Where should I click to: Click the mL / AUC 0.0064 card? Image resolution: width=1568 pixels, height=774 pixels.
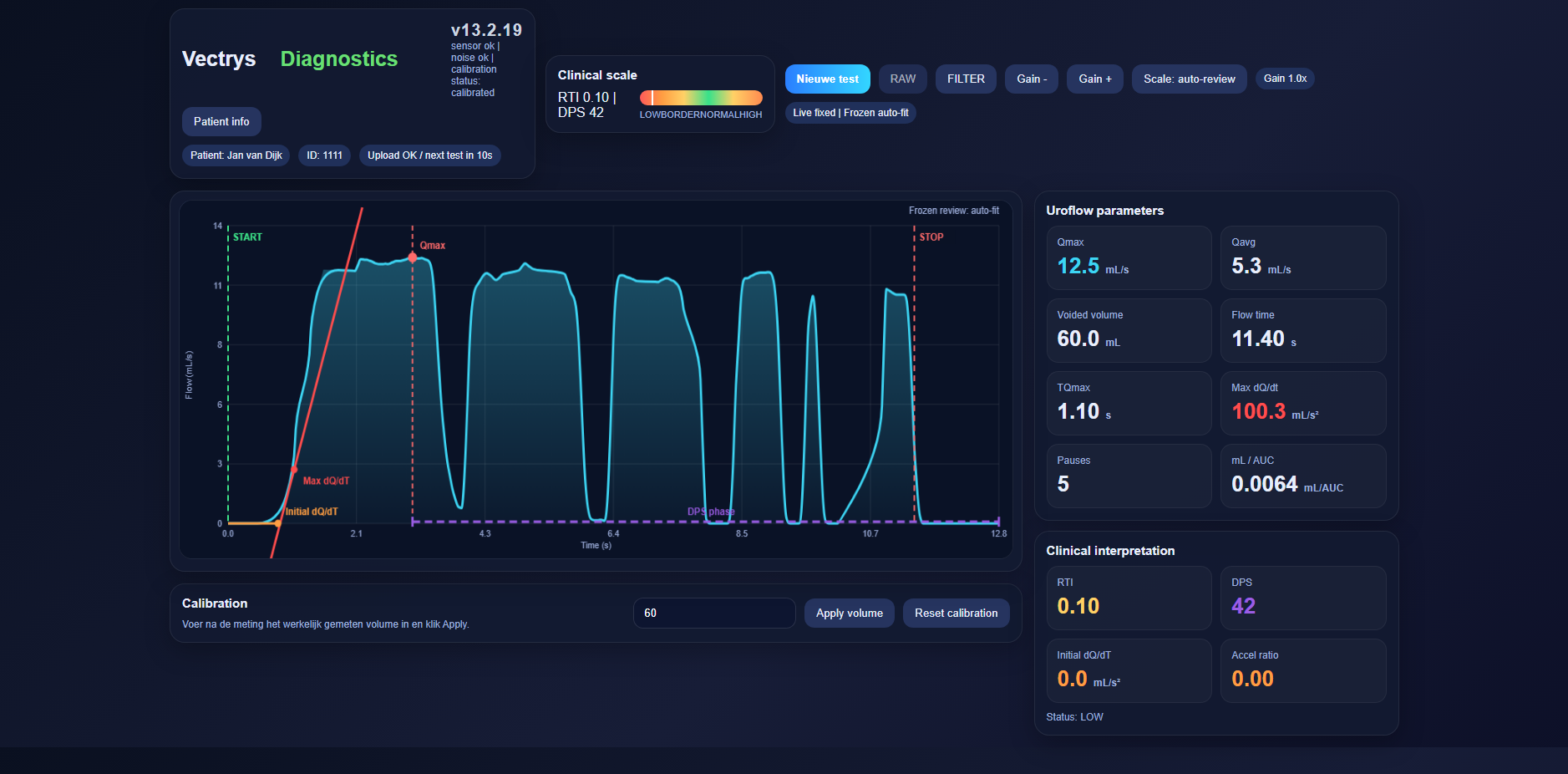pos(1303,476)
